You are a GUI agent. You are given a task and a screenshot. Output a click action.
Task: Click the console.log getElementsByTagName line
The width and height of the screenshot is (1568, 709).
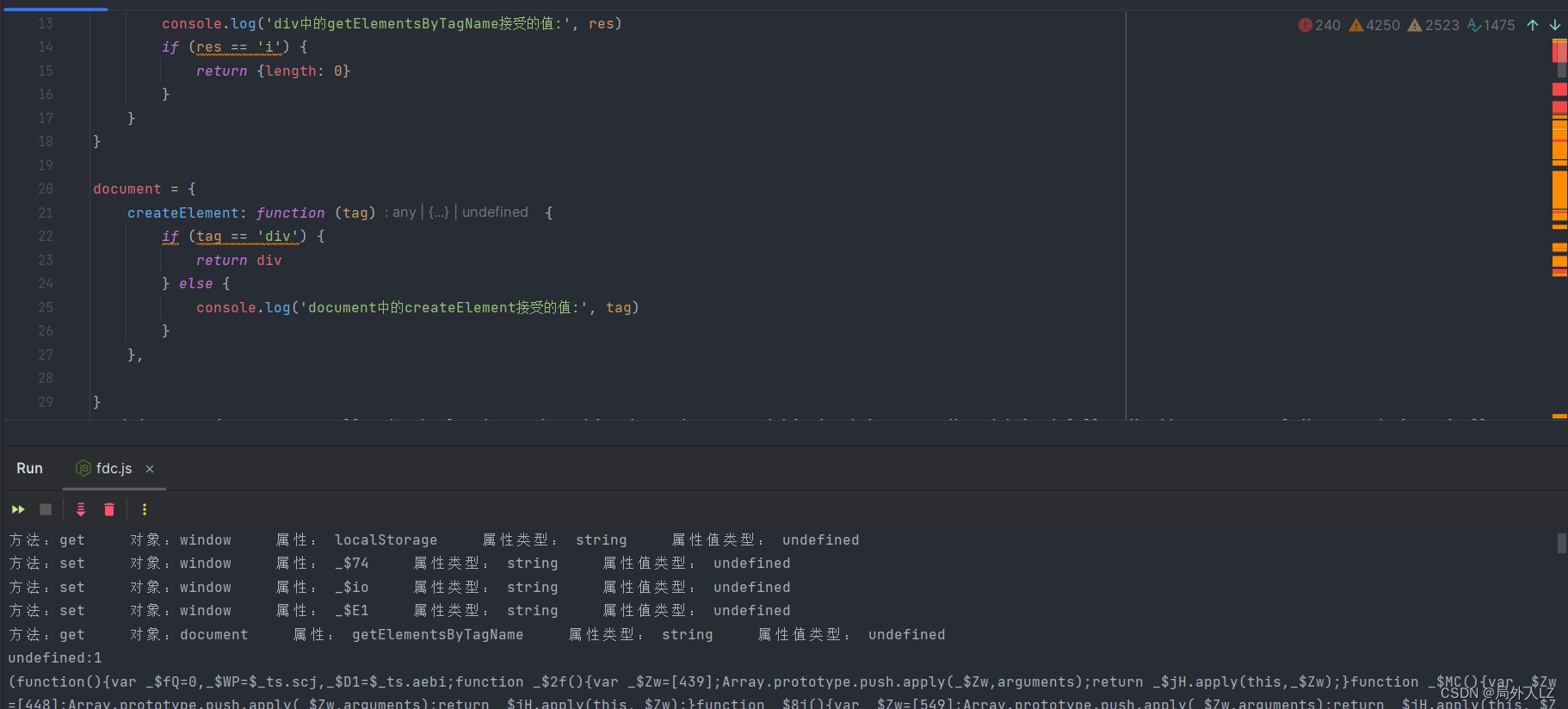[x=392, y=23]
